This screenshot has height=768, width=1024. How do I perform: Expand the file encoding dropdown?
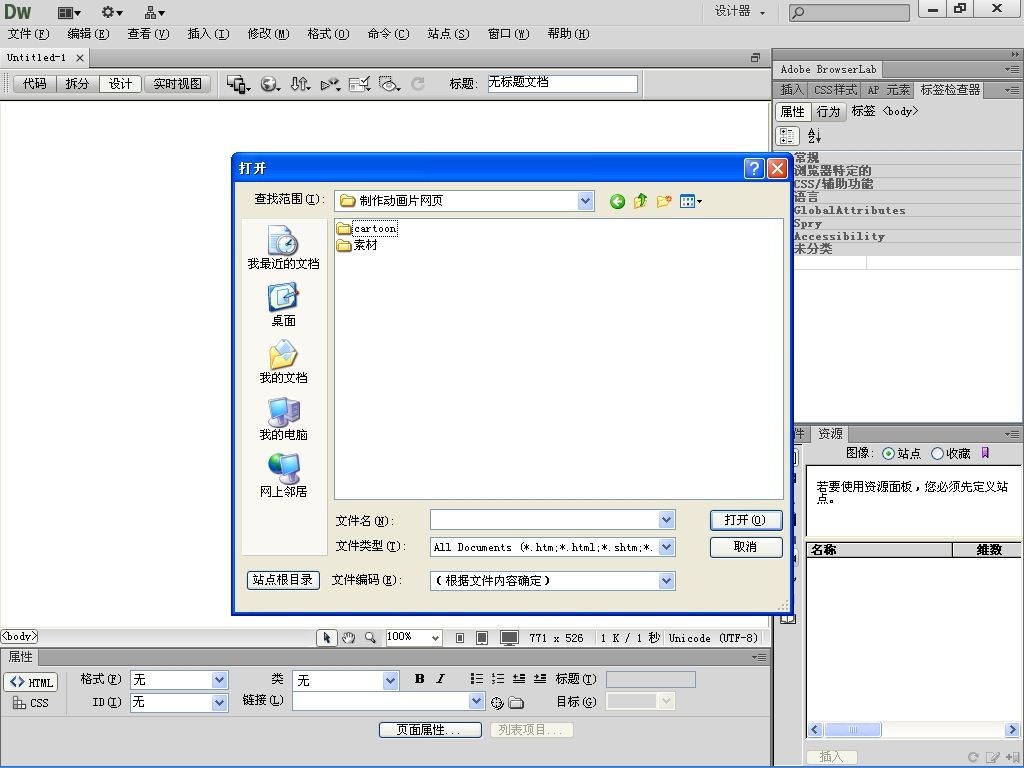pyautogui.click(x=666, y=581)
